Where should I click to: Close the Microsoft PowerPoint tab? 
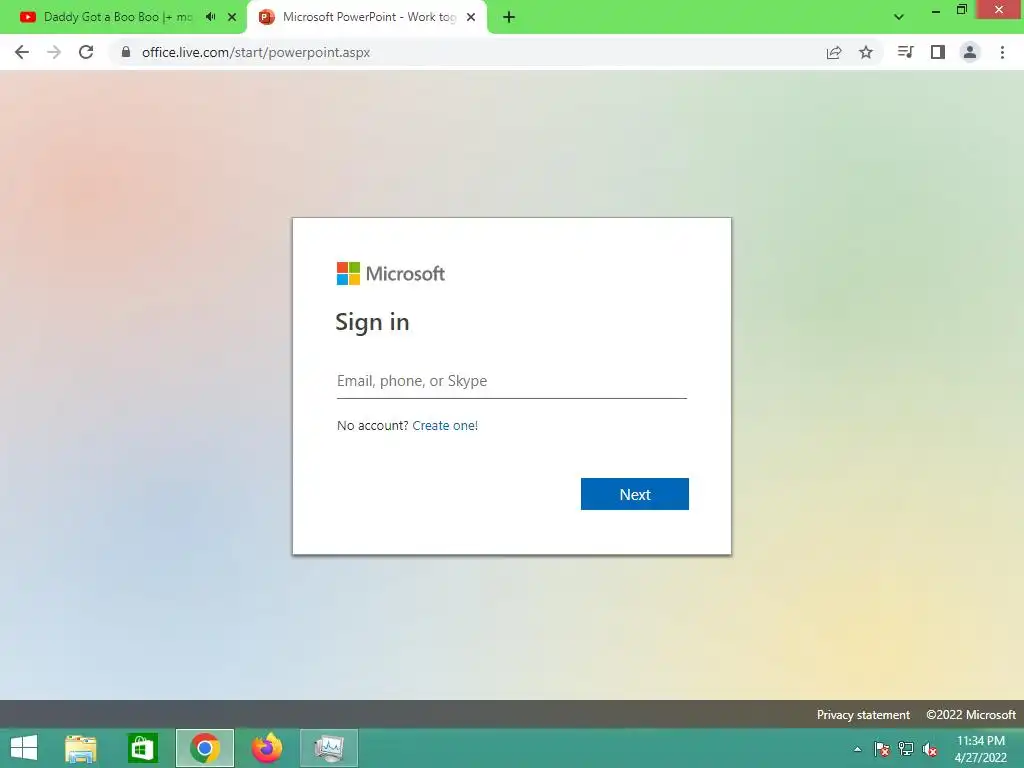471,17
